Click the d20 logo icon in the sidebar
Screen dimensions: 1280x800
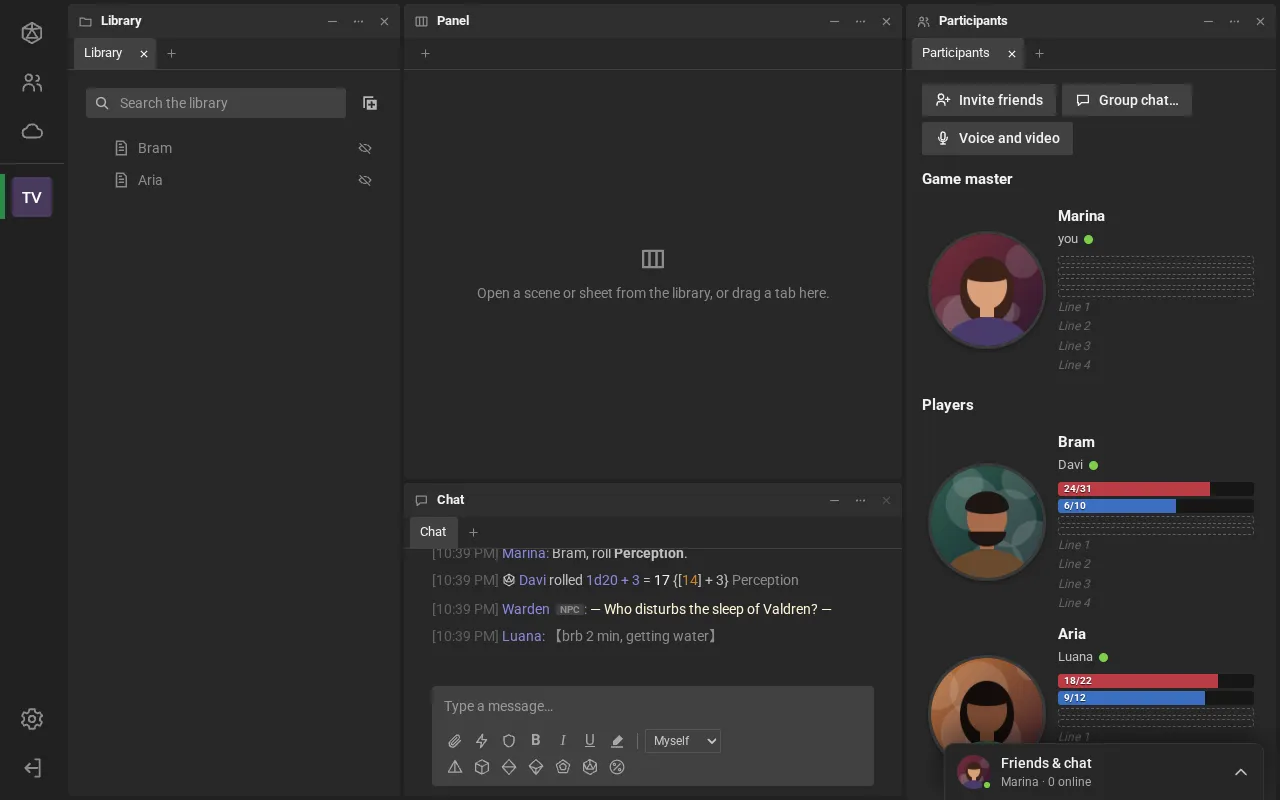click(32, 34)
